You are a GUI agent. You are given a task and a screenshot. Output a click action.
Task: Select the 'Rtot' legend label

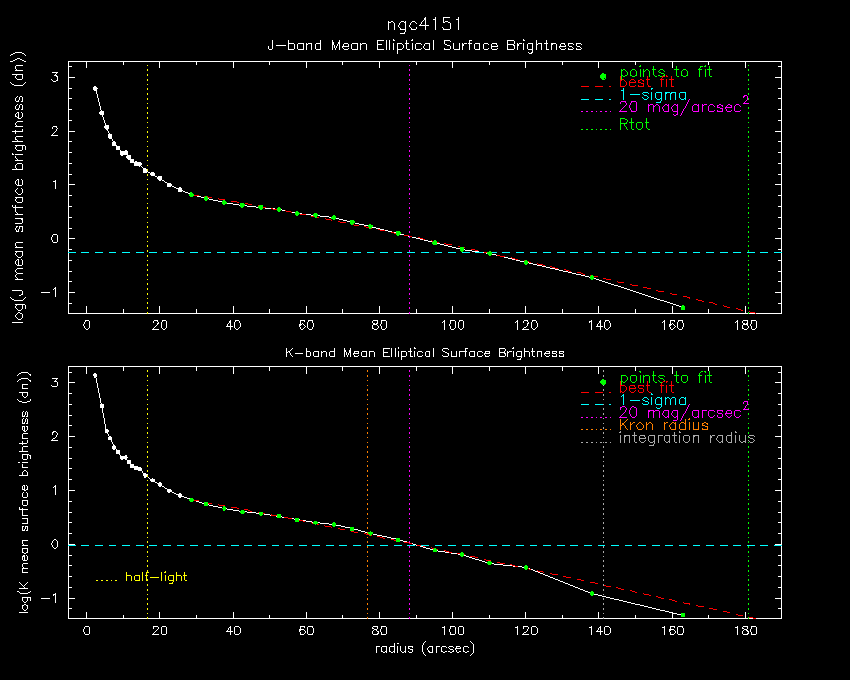pos(634,125)
